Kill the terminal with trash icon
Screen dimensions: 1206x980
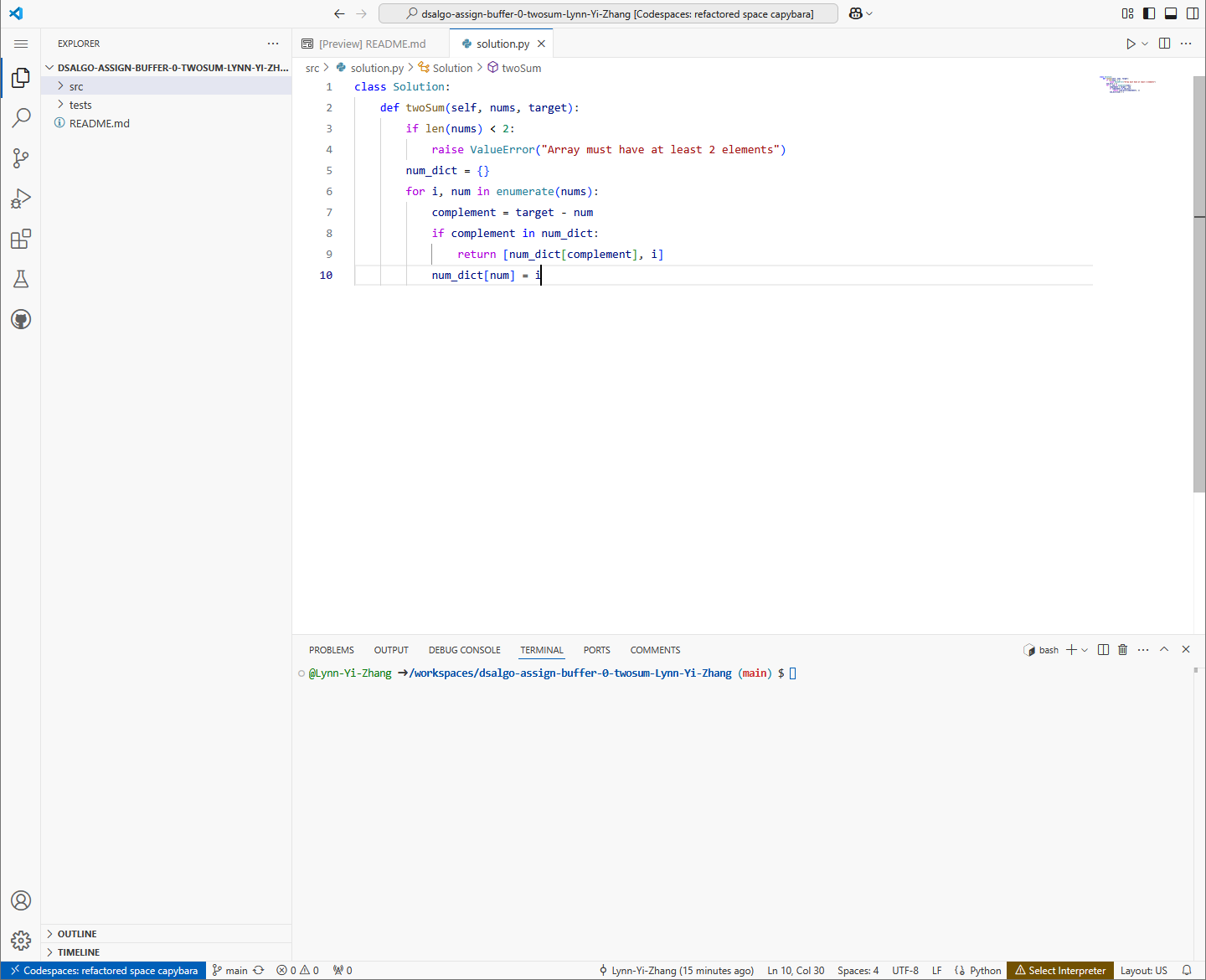pyautogui.click(x=1123, y=650)
